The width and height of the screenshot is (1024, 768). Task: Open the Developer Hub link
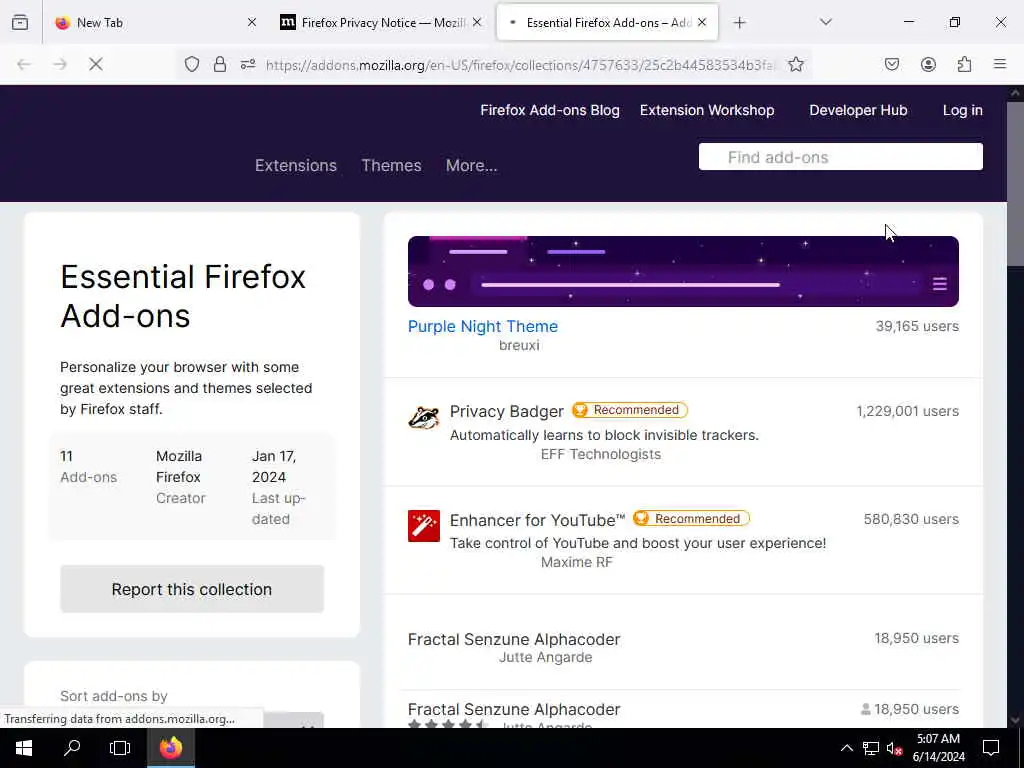coord(858,110)
